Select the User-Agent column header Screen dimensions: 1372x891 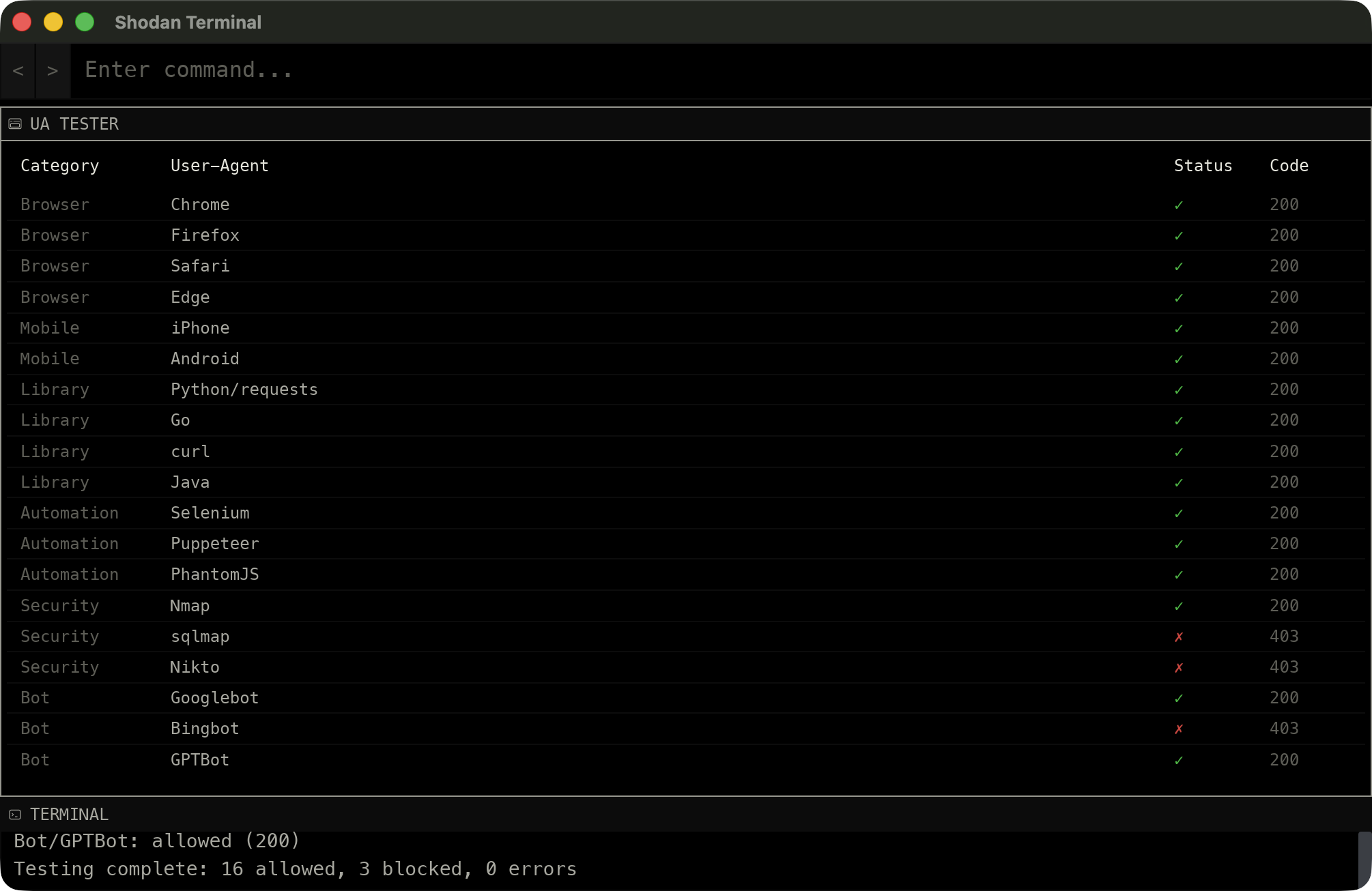219,165
